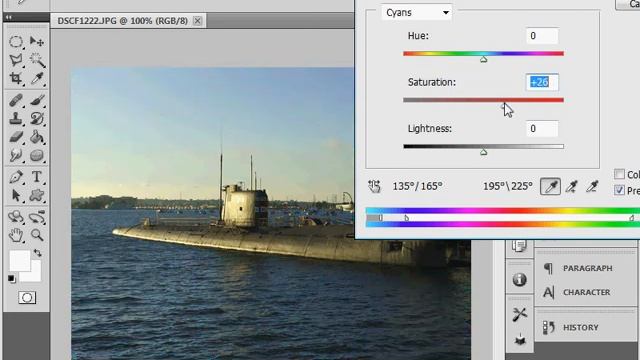
Task: Reset default foreground and background colors
Action: coord(11,279)
